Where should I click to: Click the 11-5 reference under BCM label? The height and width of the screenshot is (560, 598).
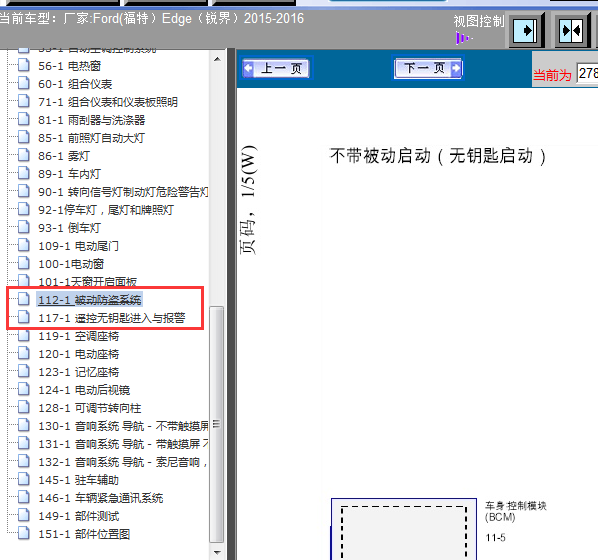pyautogui.click(x=495, y=538)
